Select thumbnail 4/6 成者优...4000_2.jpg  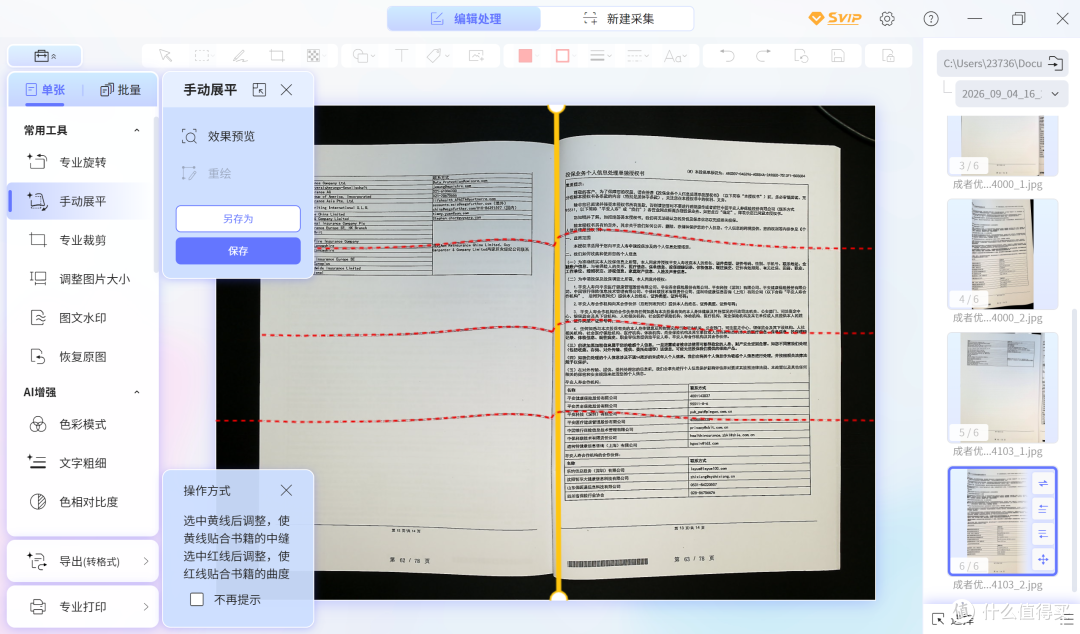tap(1002, 254)
